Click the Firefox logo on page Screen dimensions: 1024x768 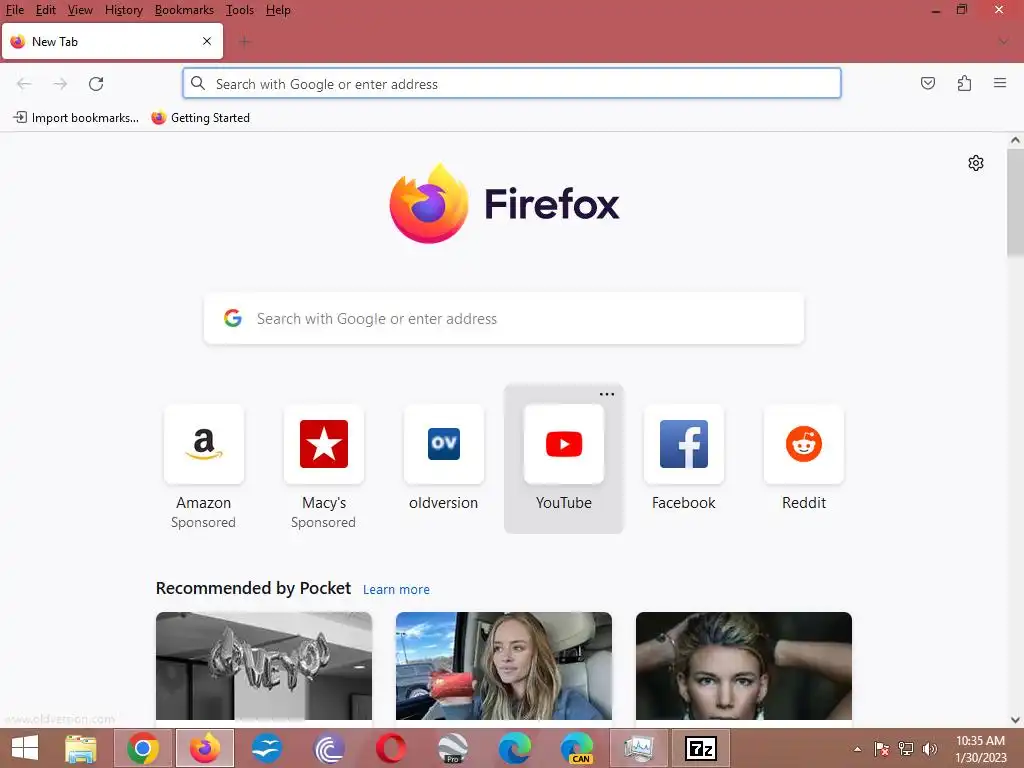click(x=429, y=204)
